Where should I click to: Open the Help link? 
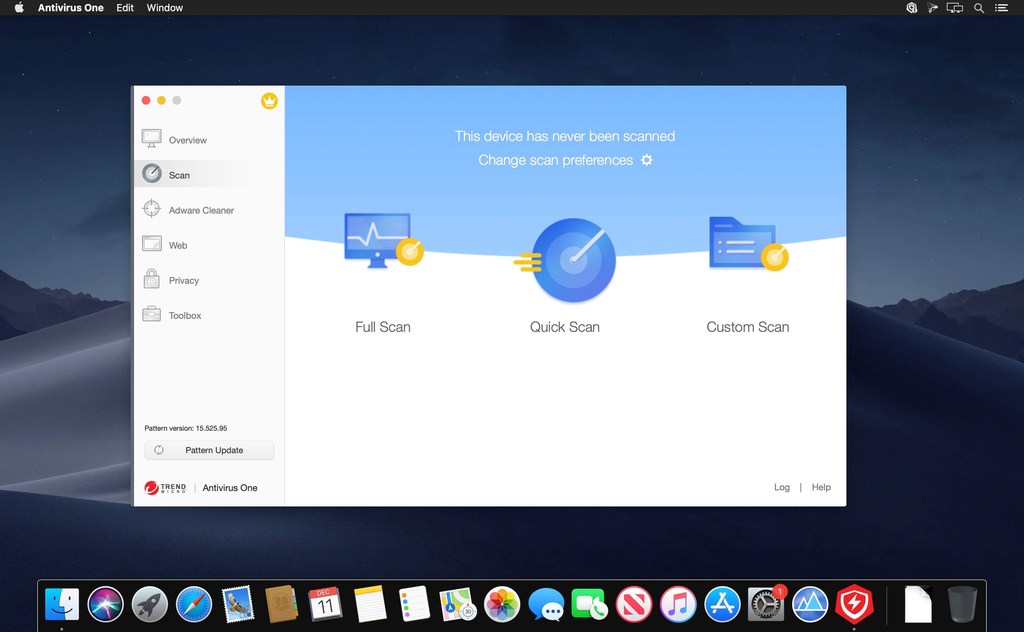pos(821,487)
